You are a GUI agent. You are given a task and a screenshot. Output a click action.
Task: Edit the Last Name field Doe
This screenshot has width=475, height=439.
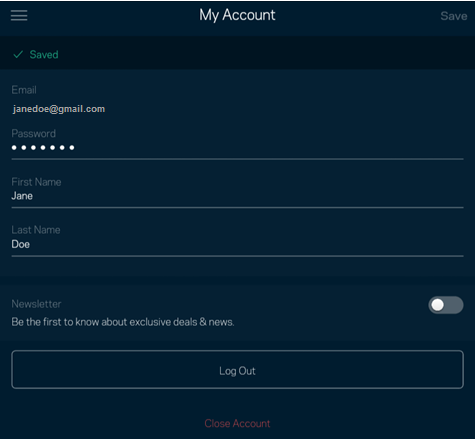237,244
